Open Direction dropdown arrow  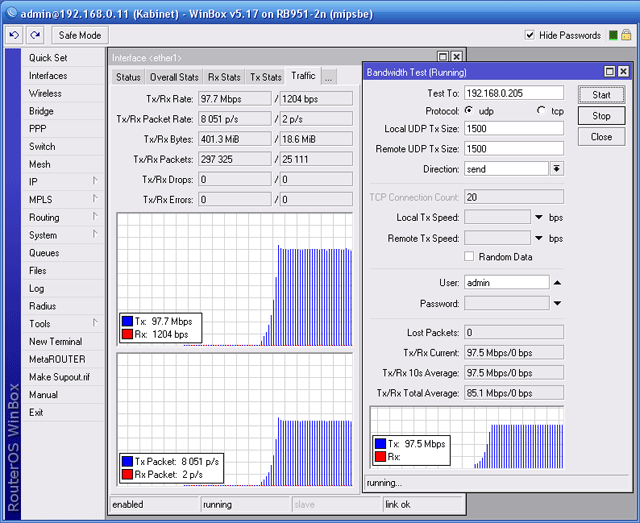coord(556,168)
